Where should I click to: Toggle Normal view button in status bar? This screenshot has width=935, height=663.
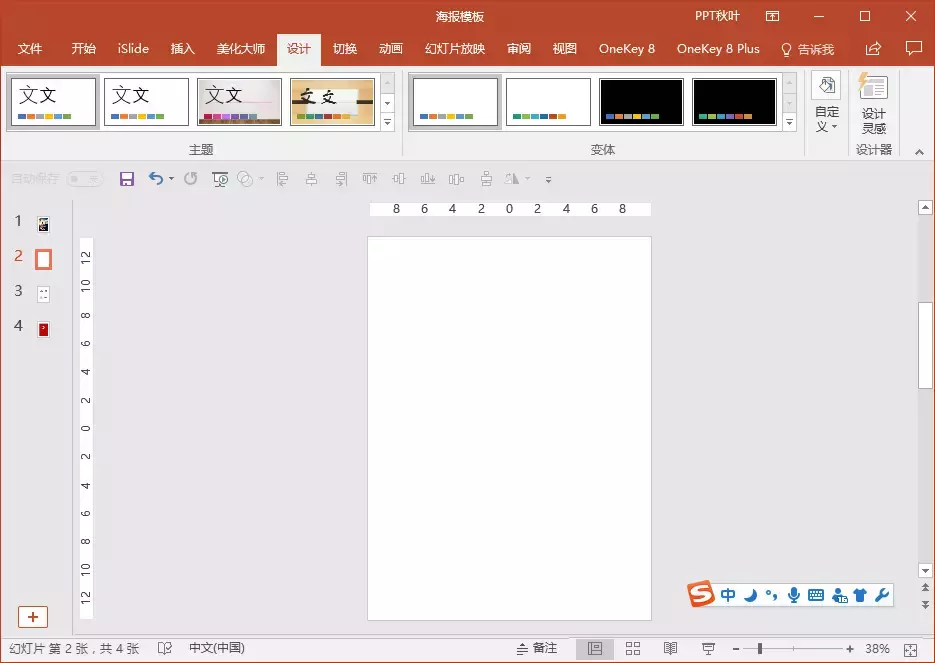pyautogui.click(x=595, y=649)
